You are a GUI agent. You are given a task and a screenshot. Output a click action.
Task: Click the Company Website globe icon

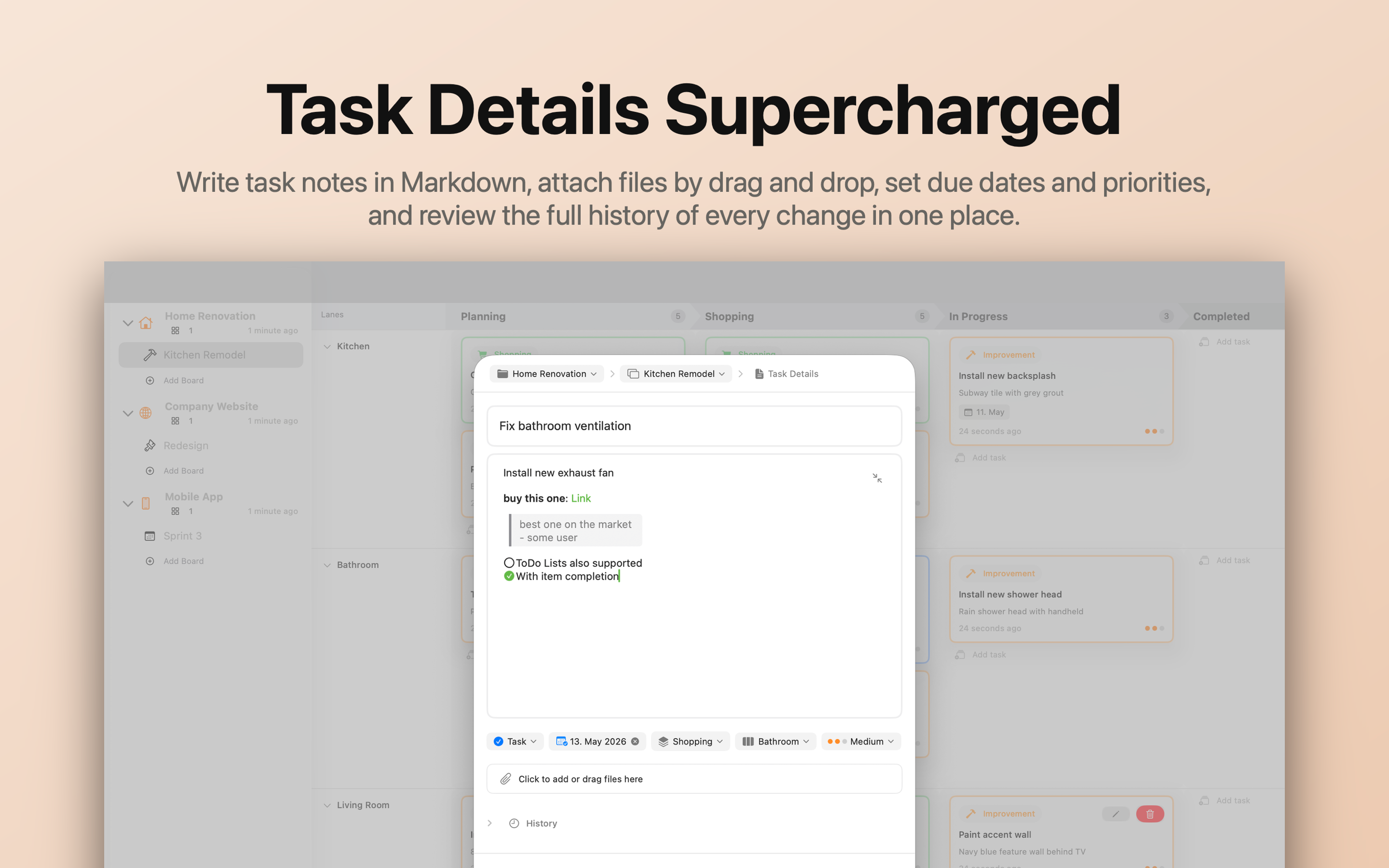pyautogui.click(x=146, y=413)
